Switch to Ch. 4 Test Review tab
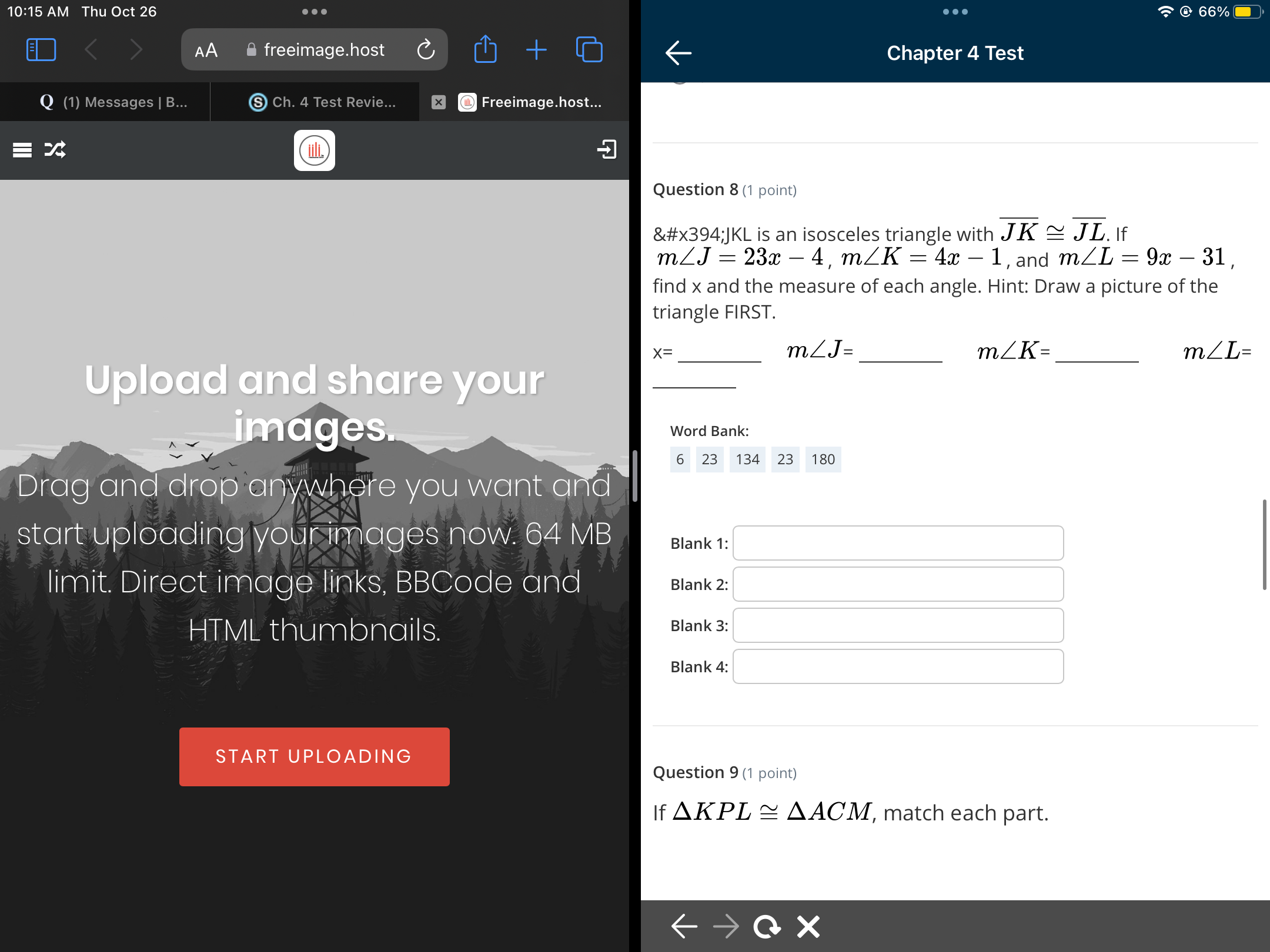The image size is (1270, 952). coord(322,102)
